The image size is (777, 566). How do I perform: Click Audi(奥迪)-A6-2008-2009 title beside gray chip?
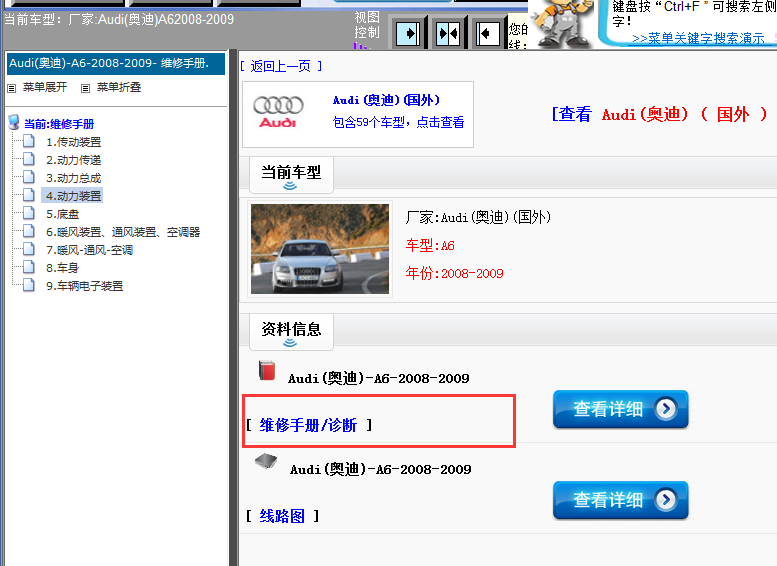tap(381, 469)
